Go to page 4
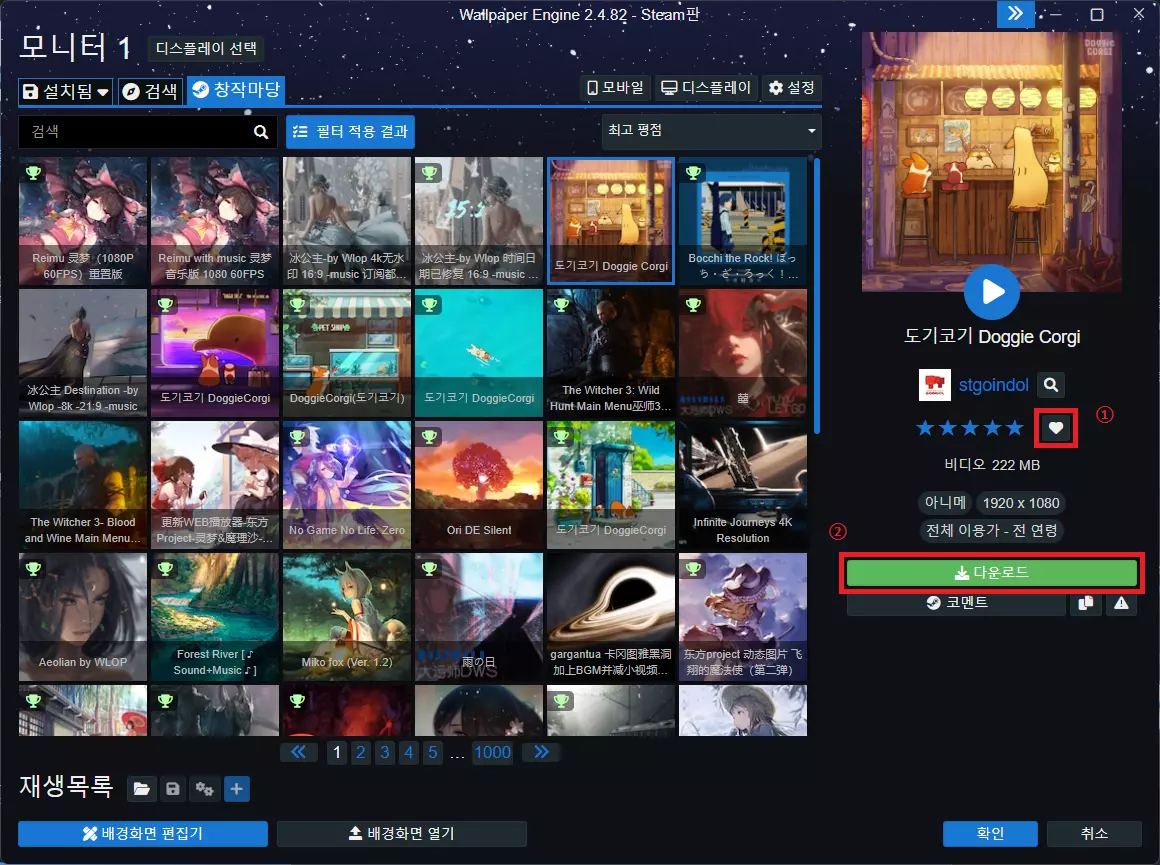The image size is (1160, 865). pos(408,752)
